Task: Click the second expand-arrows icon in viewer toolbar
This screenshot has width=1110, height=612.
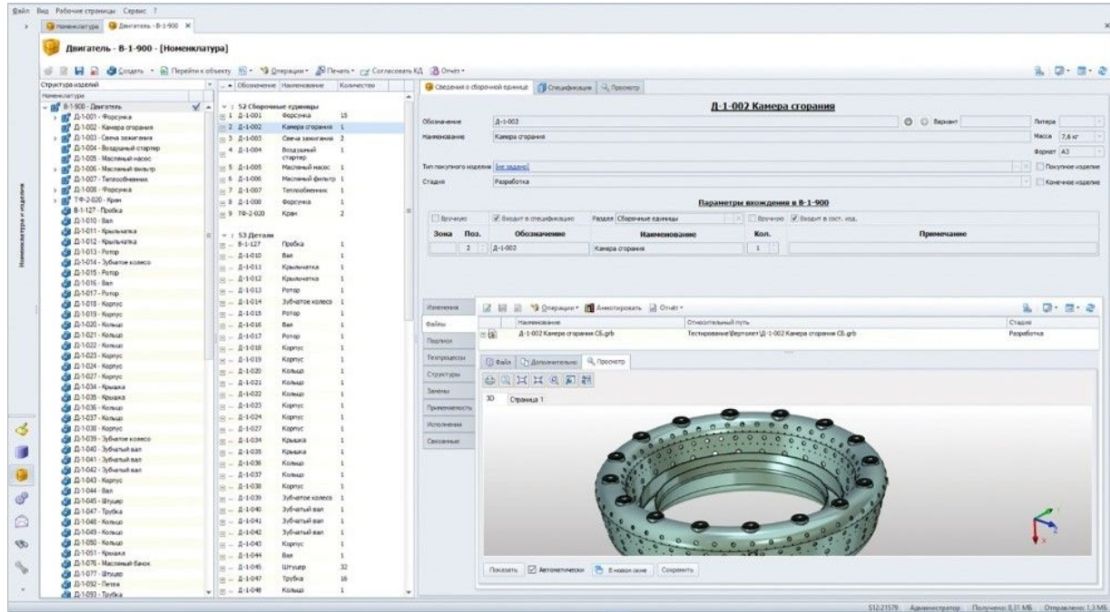Action: (x=537, y=381)
